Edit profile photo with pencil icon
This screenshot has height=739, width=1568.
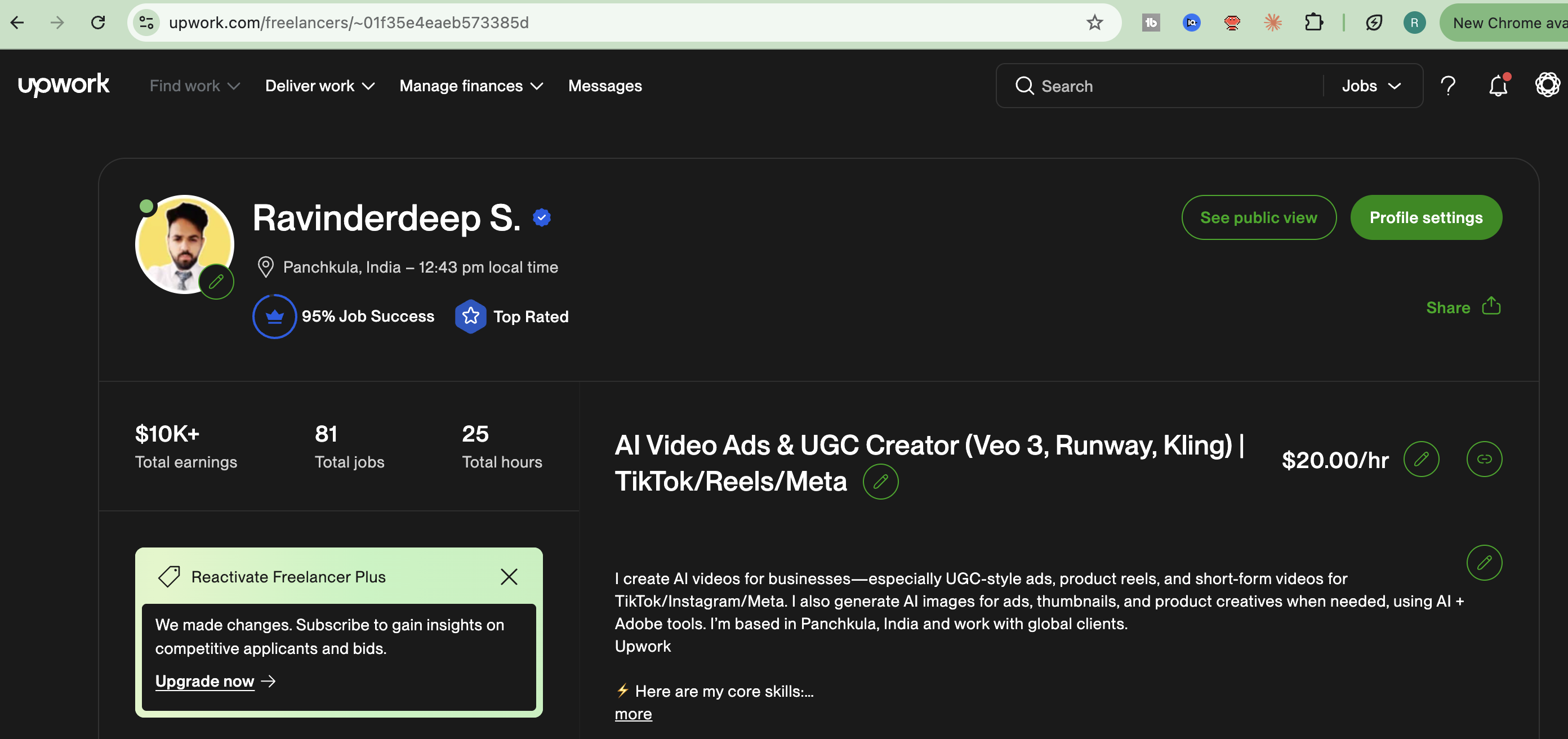tap(216, 282)
